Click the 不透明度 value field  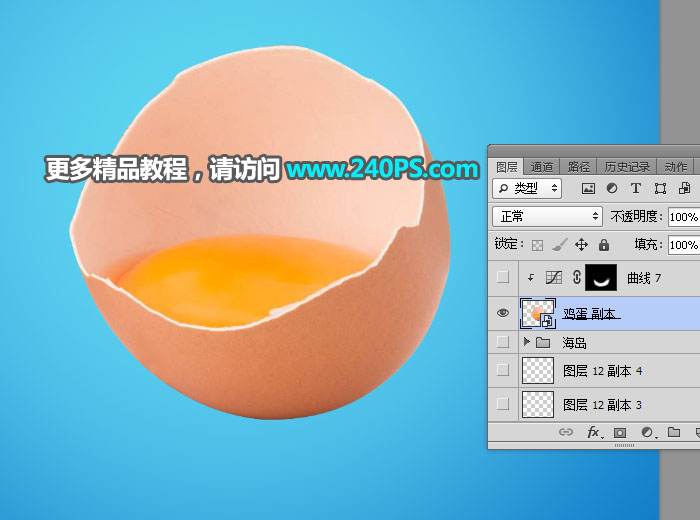(684, 217)
